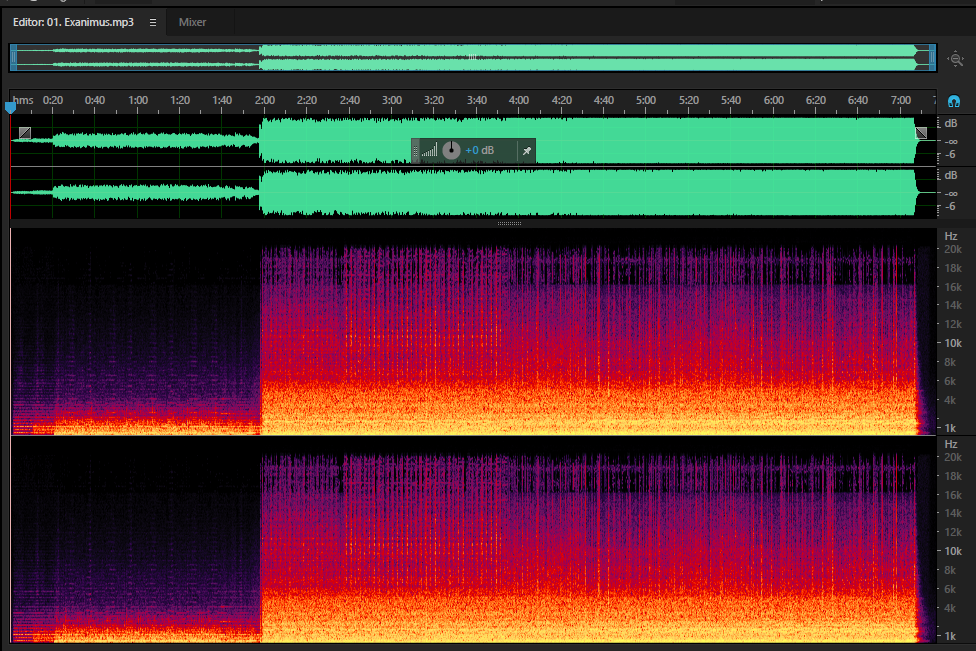Click the 1:00 mark on the time ruler
976x651 pixels.
(x=138, y=100)
